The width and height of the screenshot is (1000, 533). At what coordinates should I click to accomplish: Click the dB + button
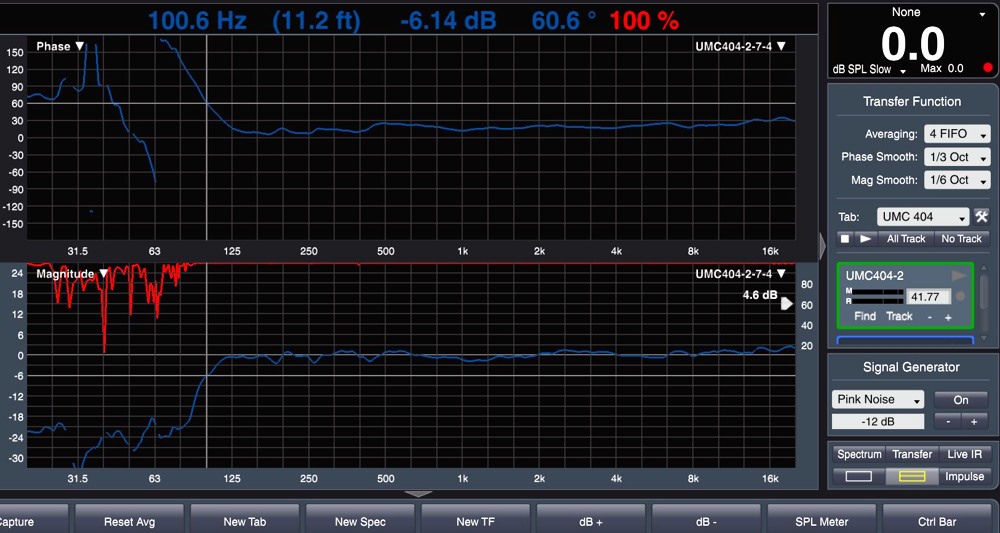591,521
